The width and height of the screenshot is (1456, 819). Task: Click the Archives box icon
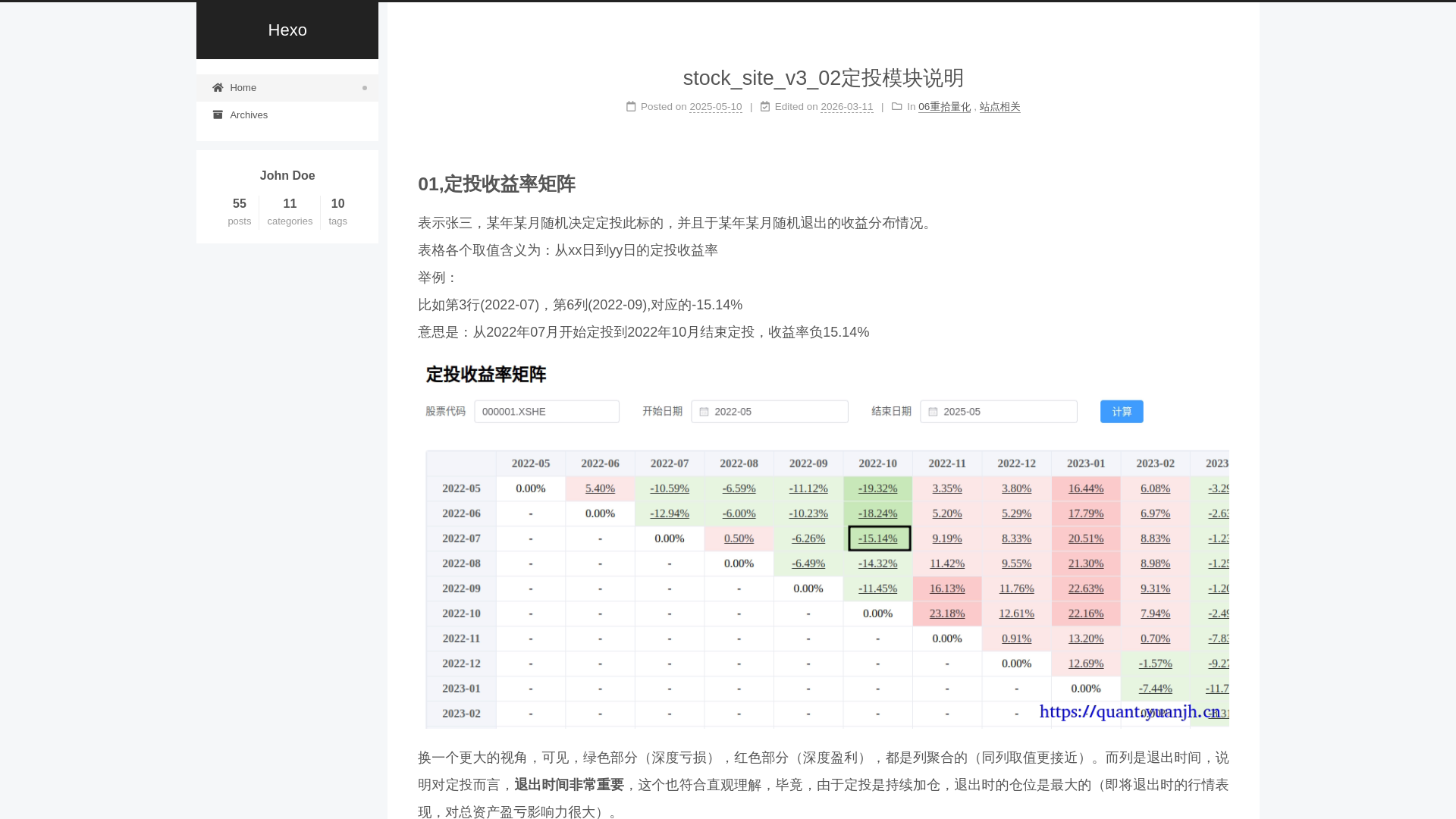pyautogui.click(x=218, y=115)
